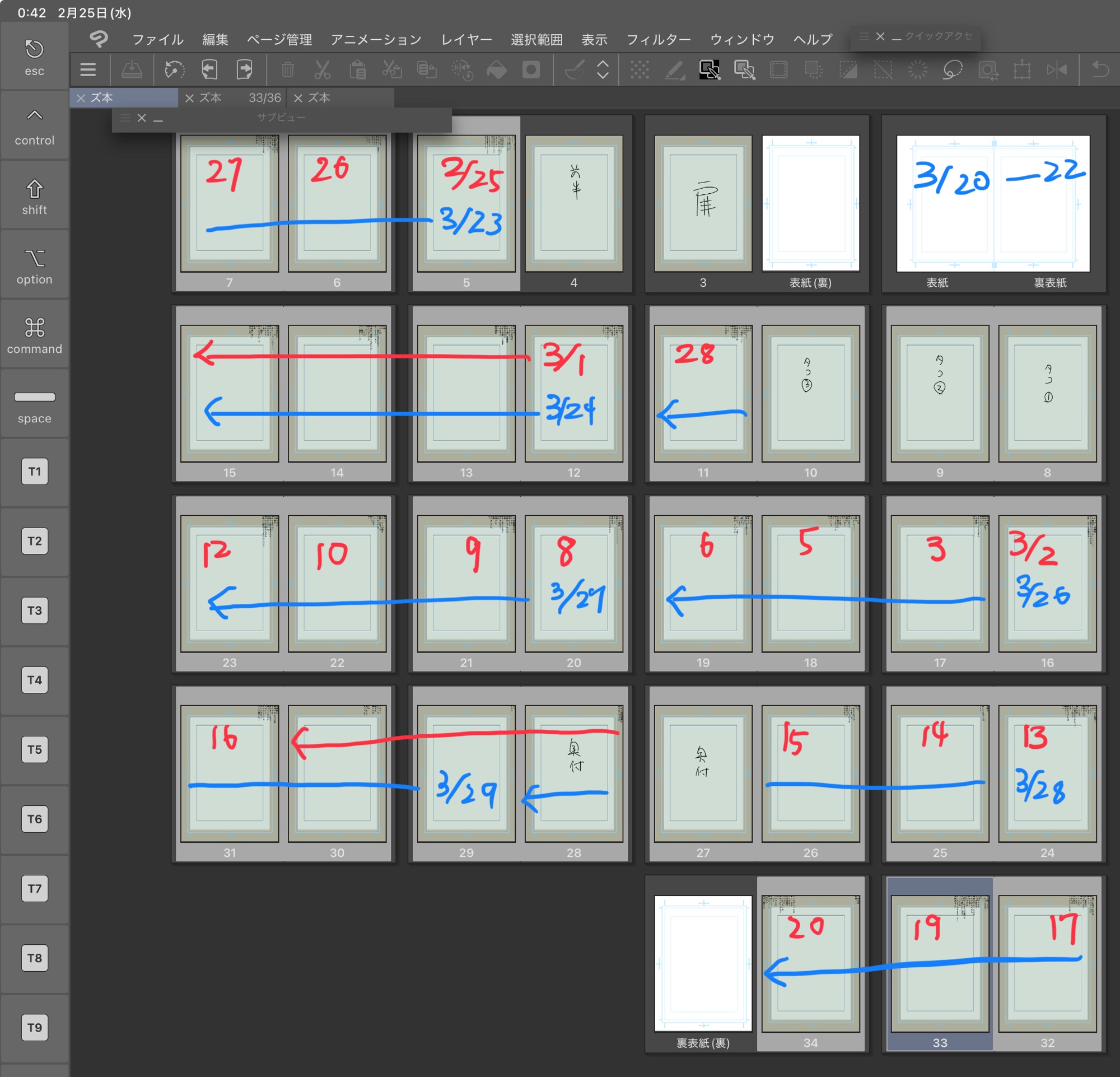Screen dimensions: 1120x1077
Task: Click the flip horizontal icon
Action: point(1057,69)
